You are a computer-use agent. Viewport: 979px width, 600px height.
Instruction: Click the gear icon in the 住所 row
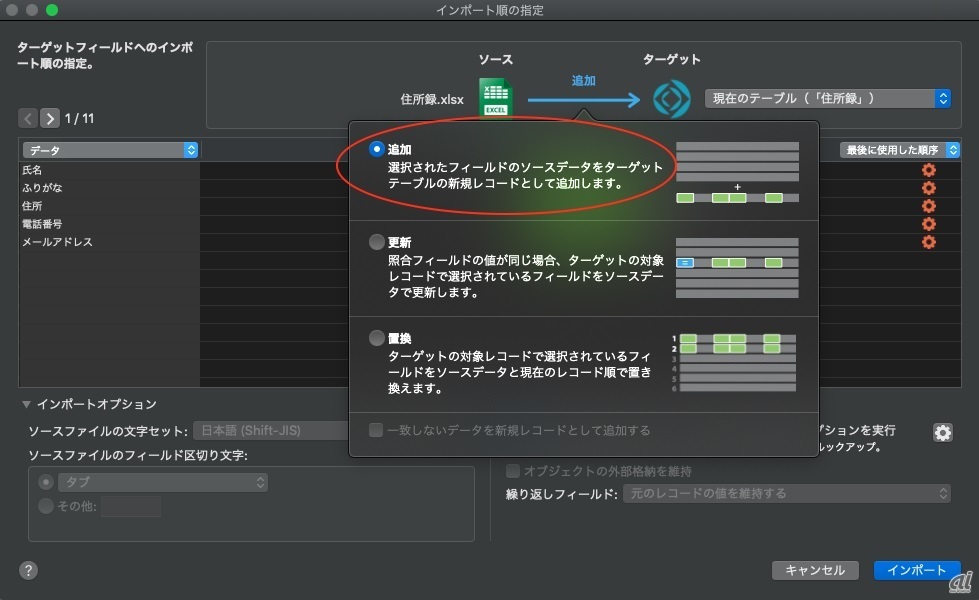tap(928, 206)
